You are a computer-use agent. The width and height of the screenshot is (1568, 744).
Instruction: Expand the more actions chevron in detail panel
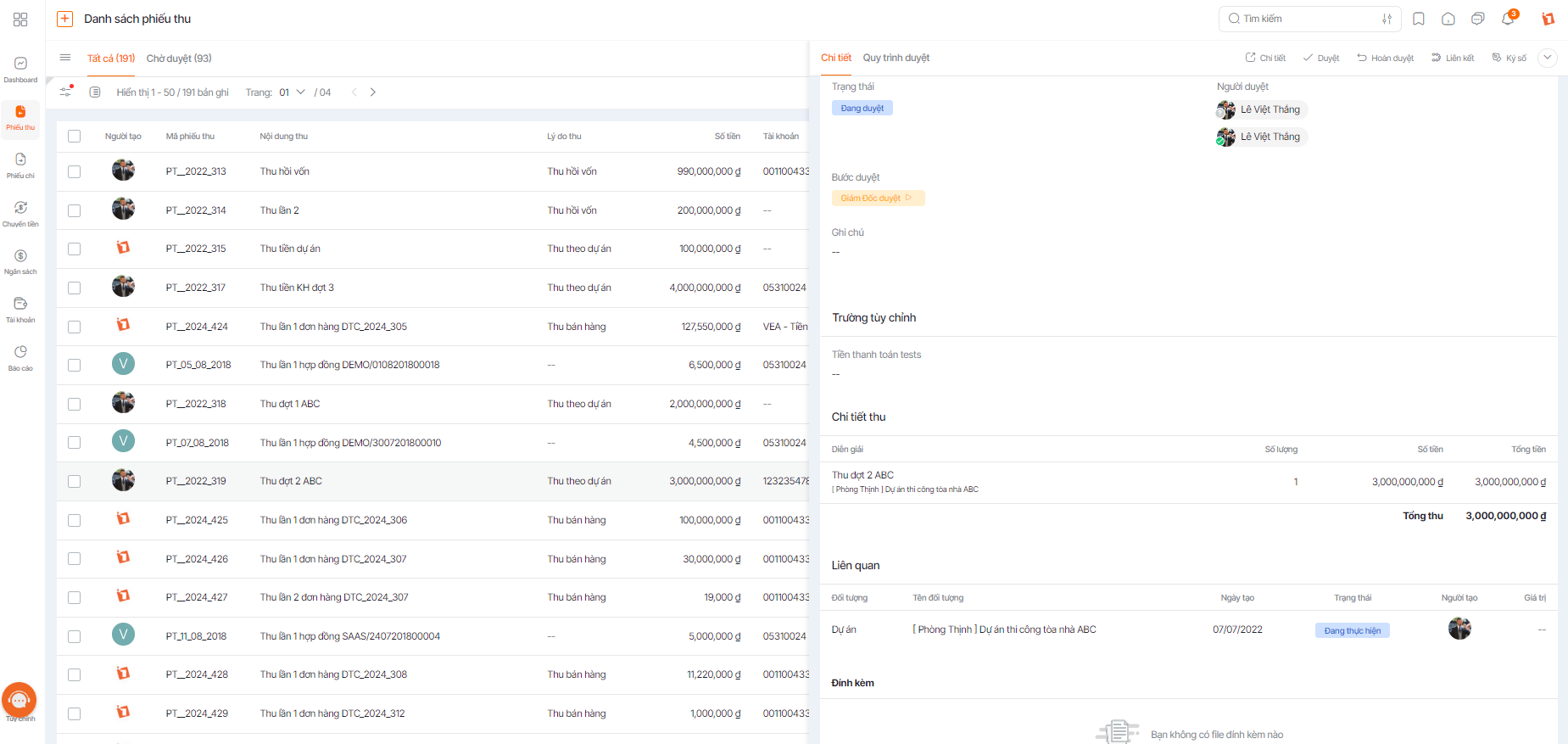pyautogui.click(x=1548, y=58)
